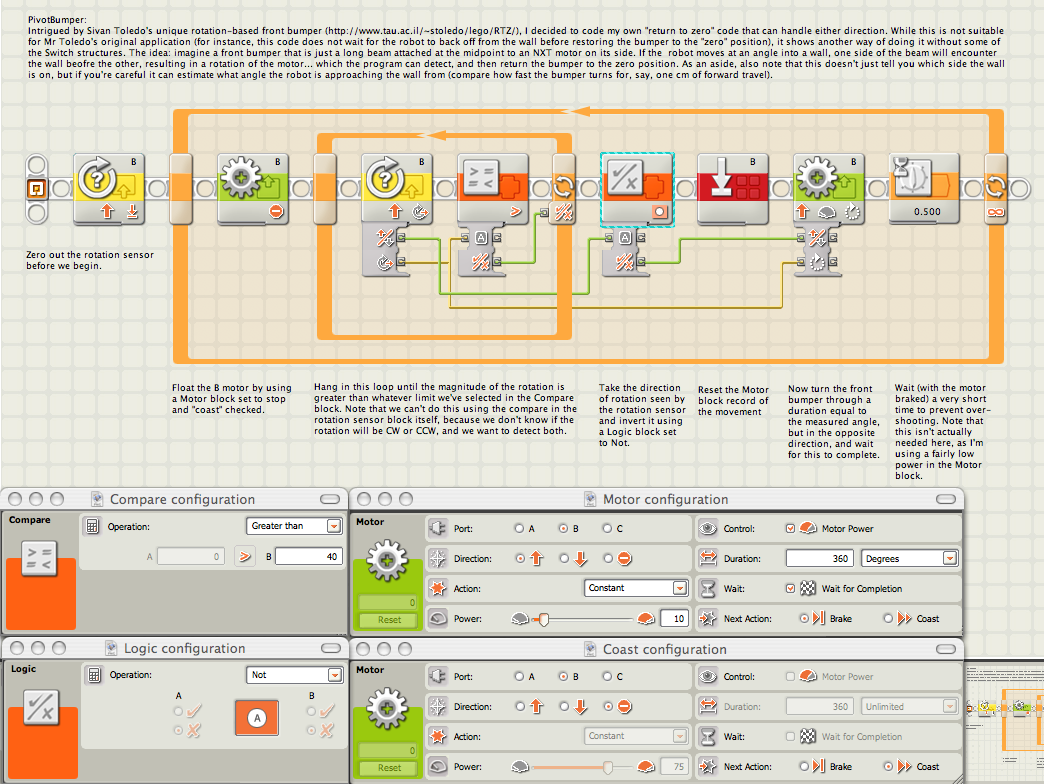1044x784 pixels.
Task: Click the infinite loop end icon
Action: point(996,212)
